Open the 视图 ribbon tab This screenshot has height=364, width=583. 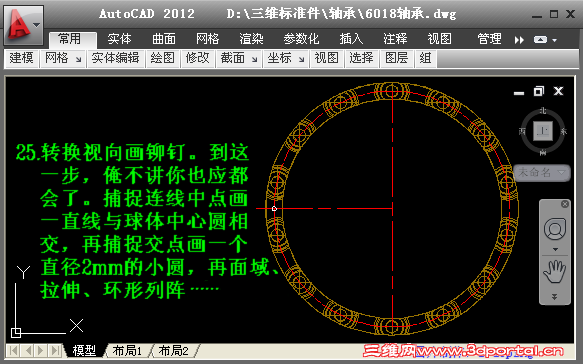[x=439, y=39]
